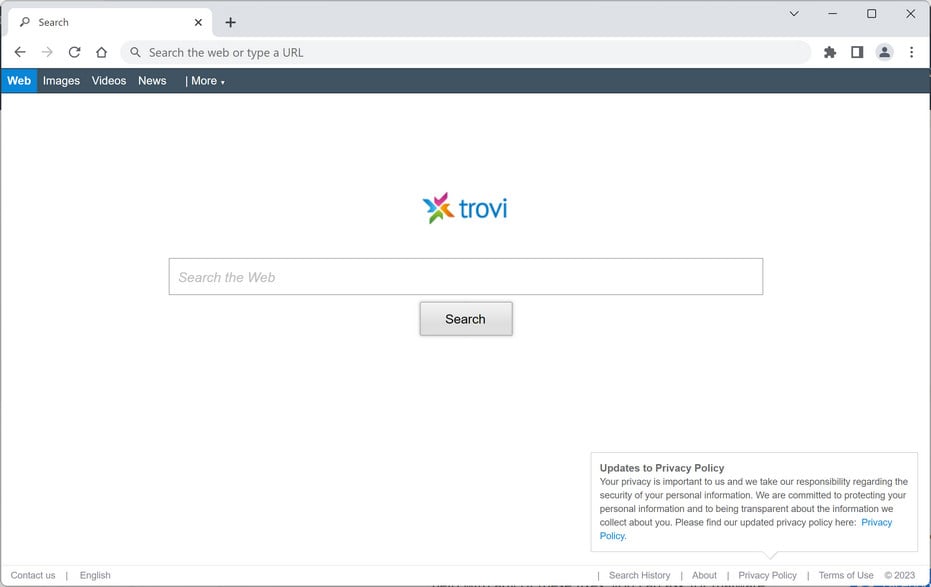Open Privacy Policy footer link

[767, 575]
